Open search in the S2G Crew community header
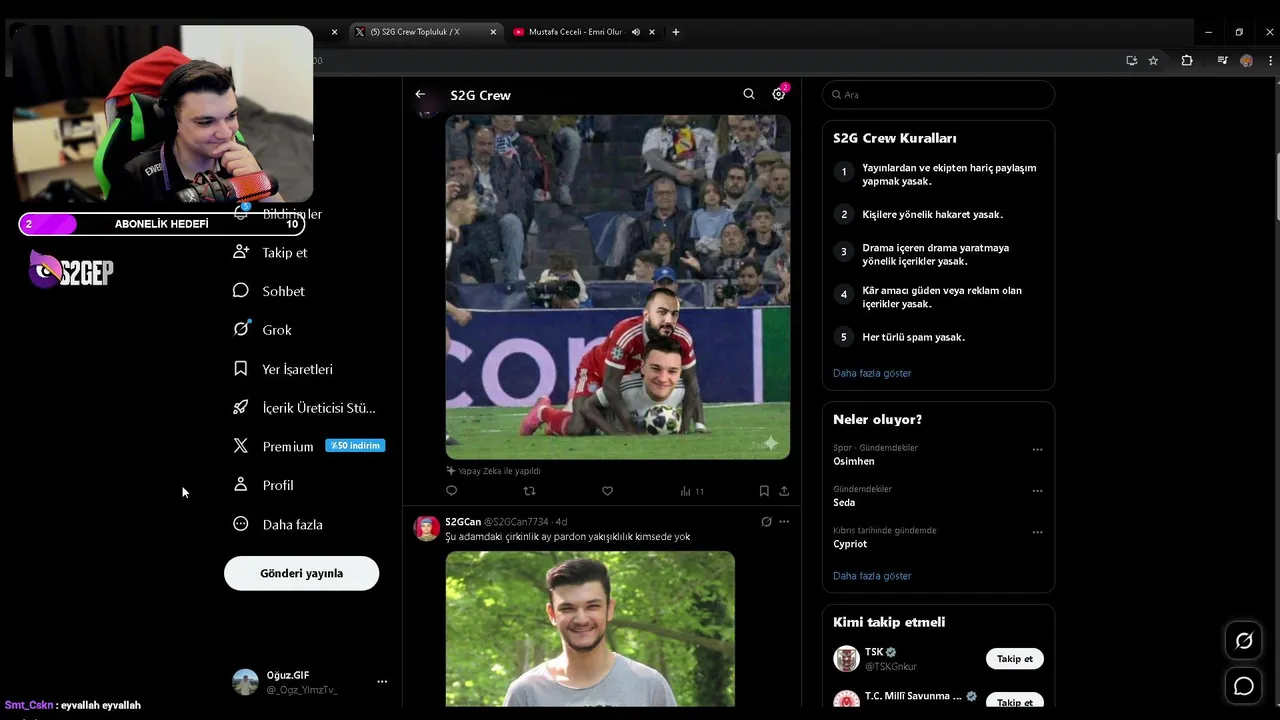1280x720 pixels. click(x=749, y=94)
